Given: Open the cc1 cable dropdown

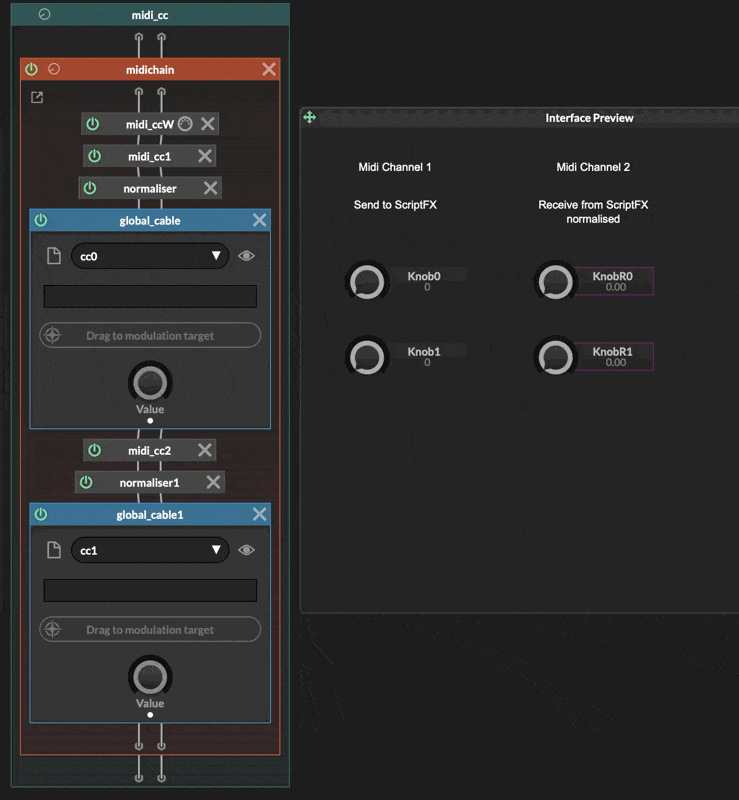Looking at the screenshot, I should [x=150, y=550].
